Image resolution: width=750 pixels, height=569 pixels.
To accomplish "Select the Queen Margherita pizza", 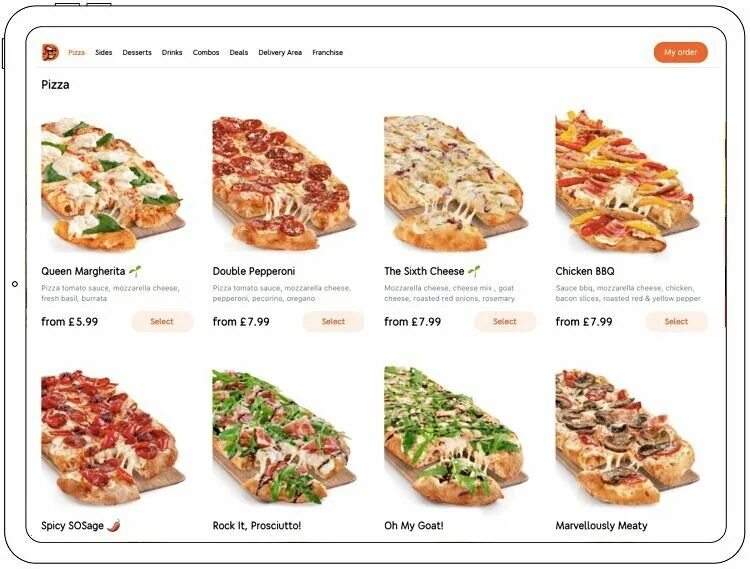I will tap(162, 321).
